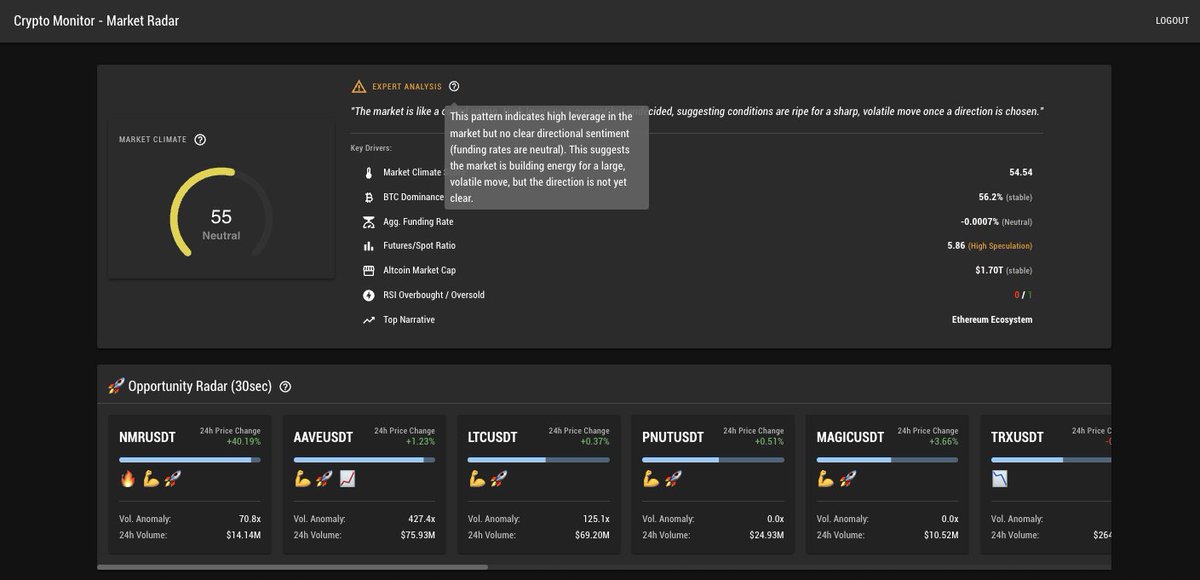This screenshot has height=580, width=1200.
Task: Click the thermometer icon for Market Climate
Action: tap(368, 172)
